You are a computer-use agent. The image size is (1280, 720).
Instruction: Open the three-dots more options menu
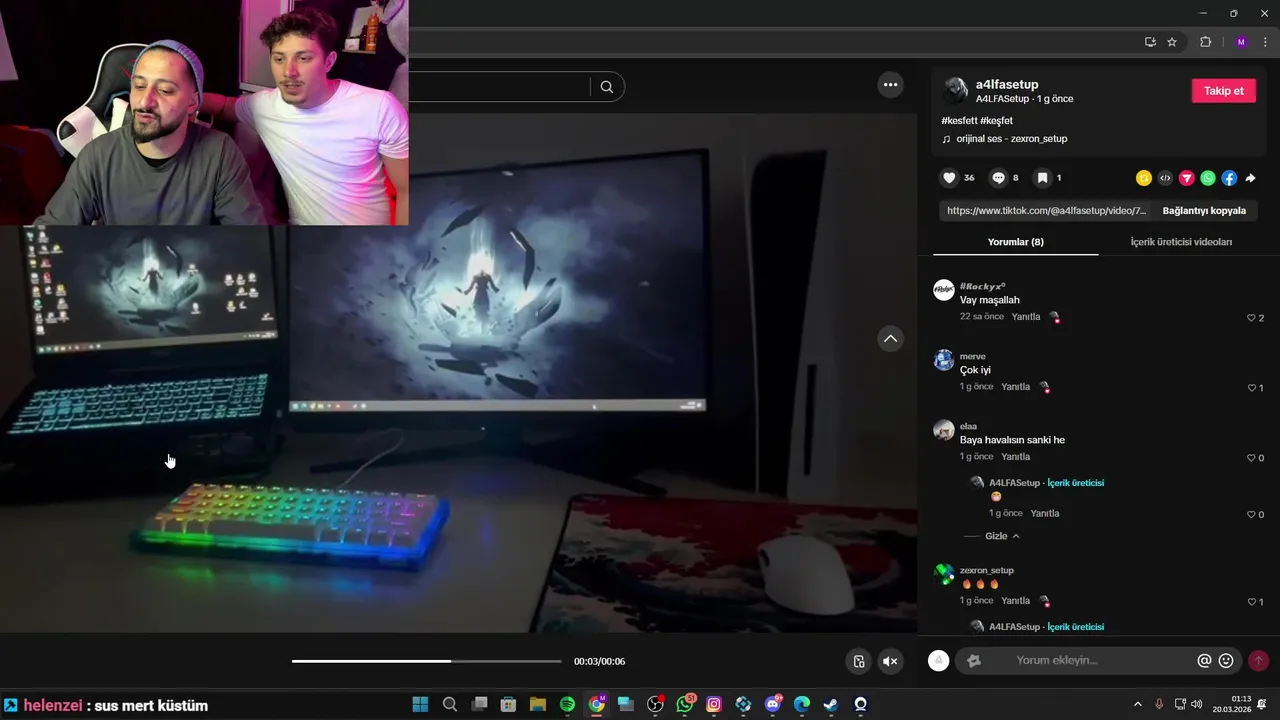[x=891, y=85]
